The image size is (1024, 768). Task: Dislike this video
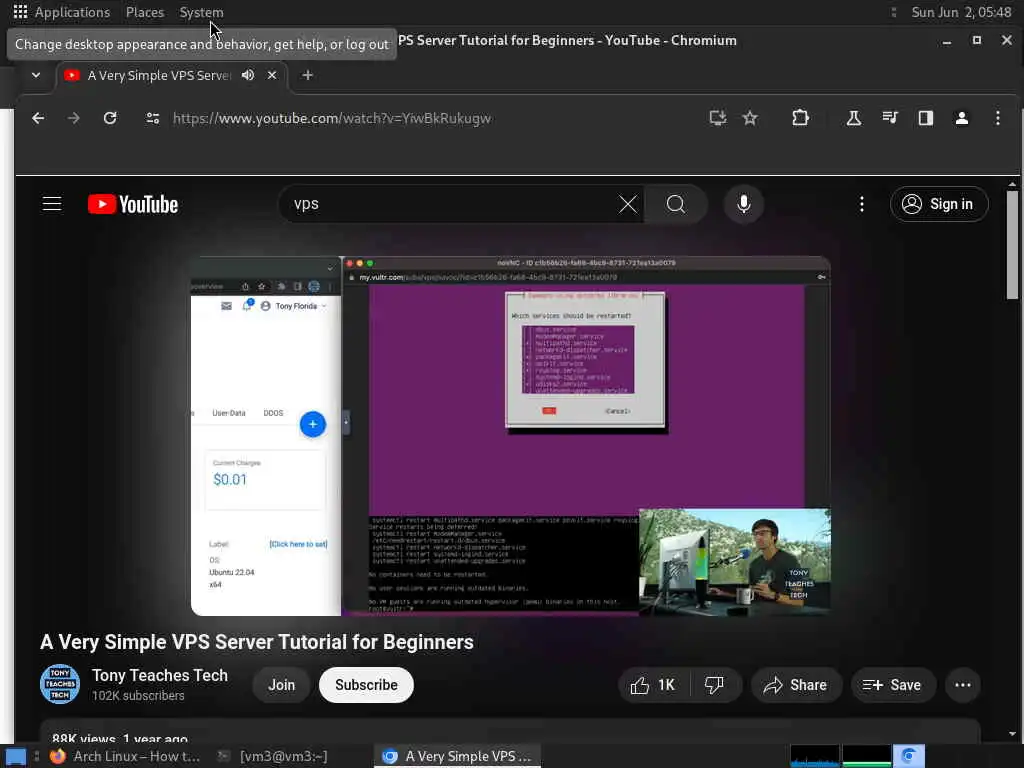(x=715, y=685)
